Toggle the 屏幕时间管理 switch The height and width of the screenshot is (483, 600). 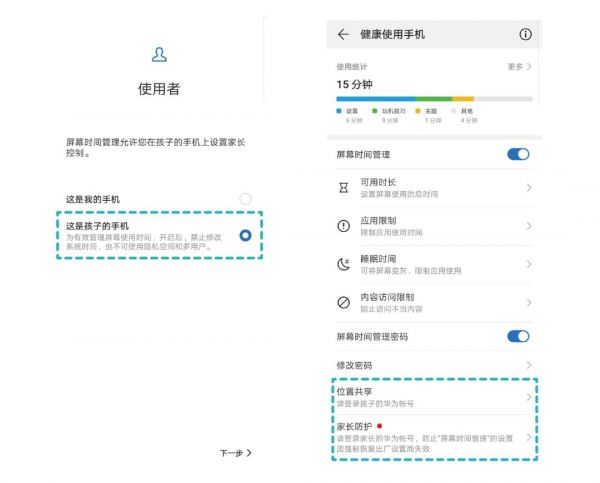pyautogui.click(x=517, y=154)
